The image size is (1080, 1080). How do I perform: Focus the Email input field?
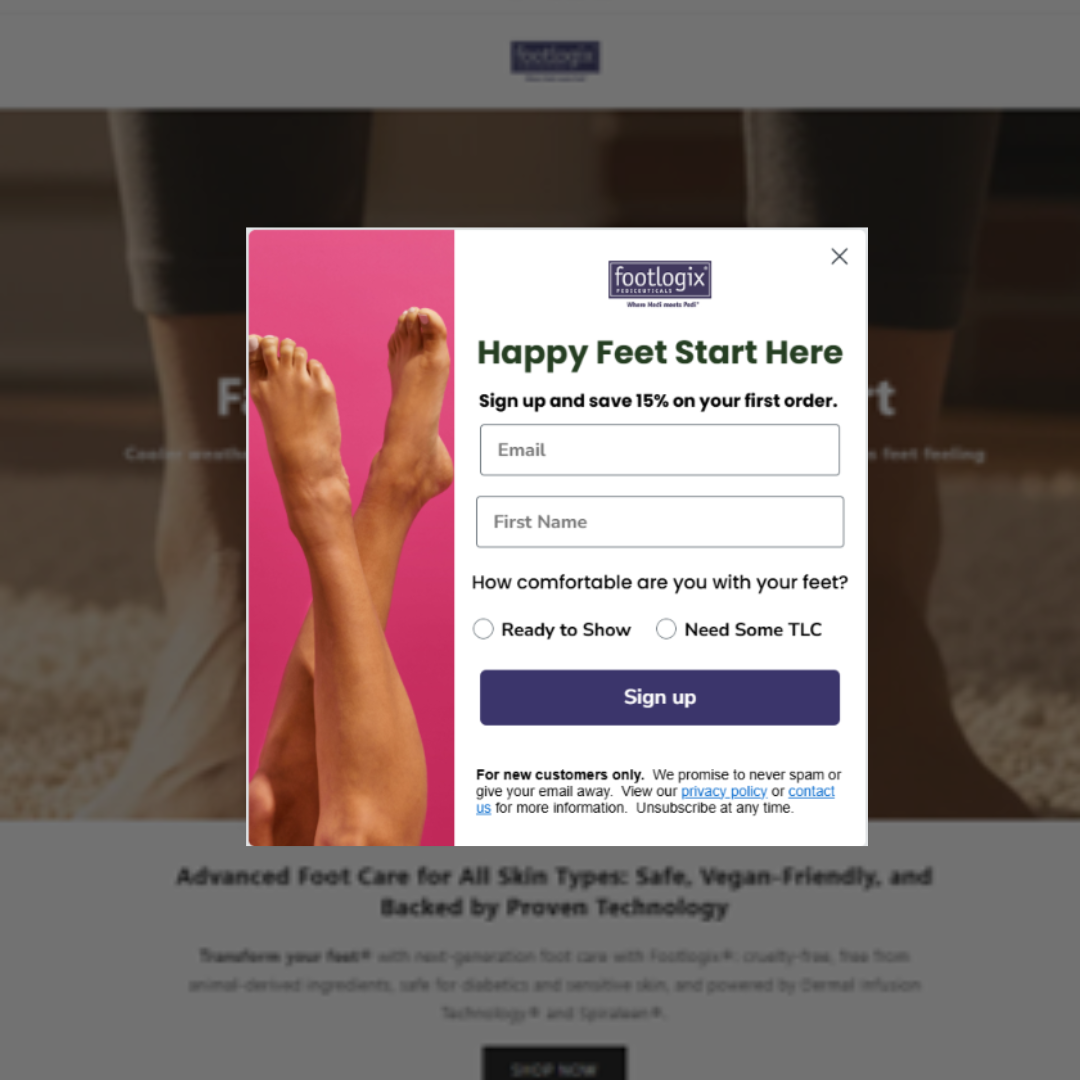[659, 450]
